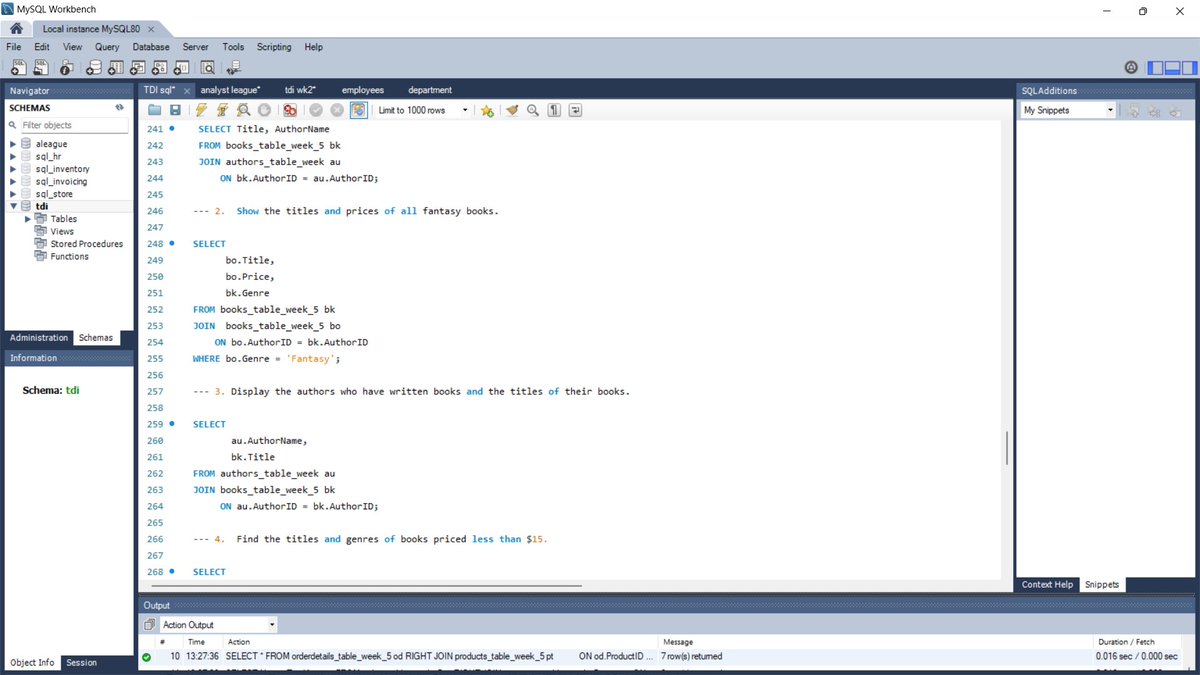Save the script to a file
The height and width of the screenshot is (675, 1200).
(175, 110)
